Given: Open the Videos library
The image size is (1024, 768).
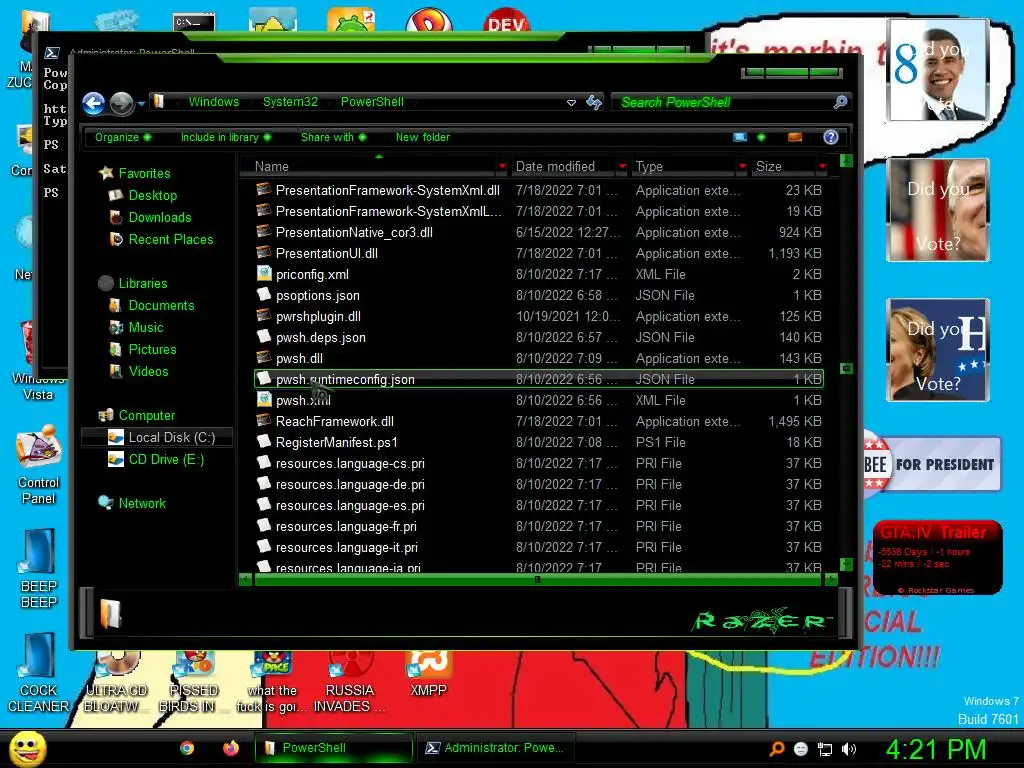Looking at the screenshot, I should point(148,372).
